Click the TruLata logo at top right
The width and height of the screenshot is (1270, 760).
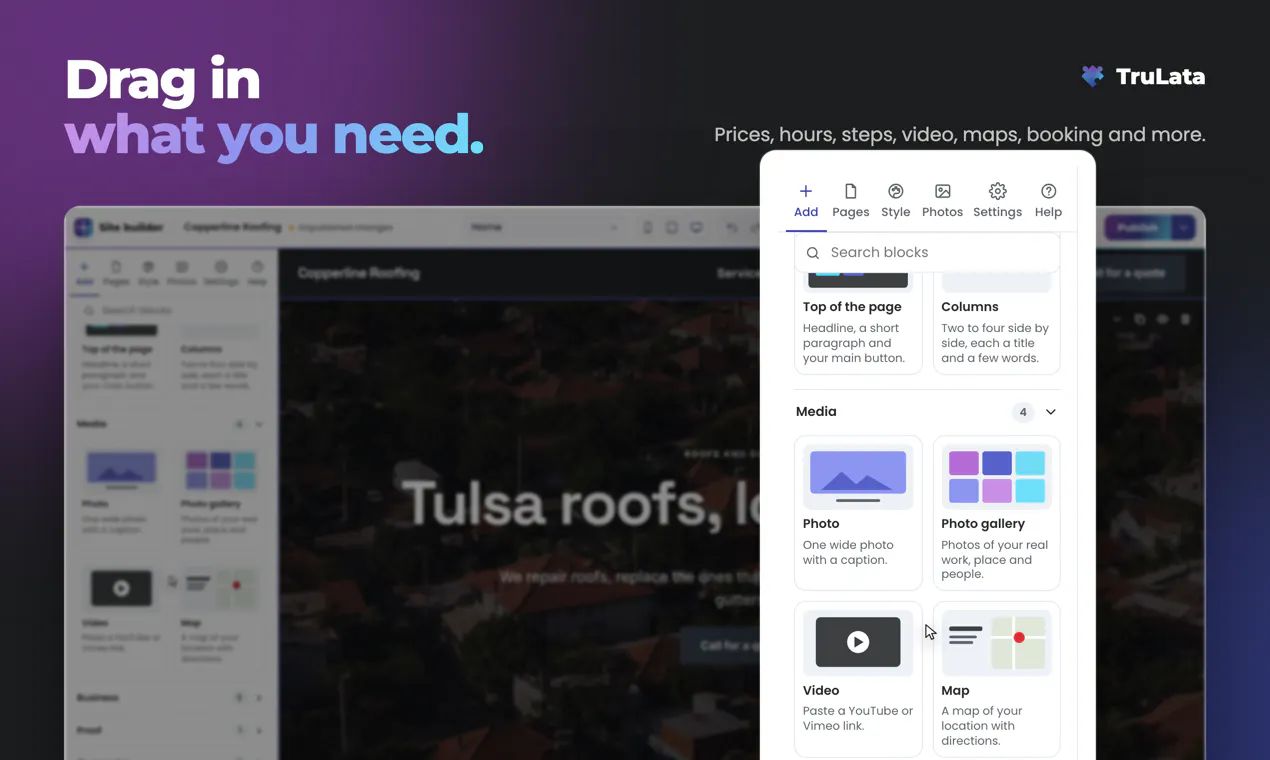(x=1143, y=76)
